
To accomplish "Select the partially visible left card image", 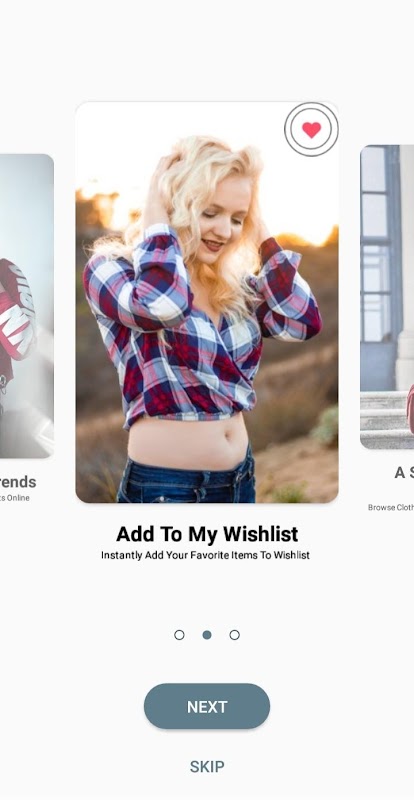I will coord(27,305).
